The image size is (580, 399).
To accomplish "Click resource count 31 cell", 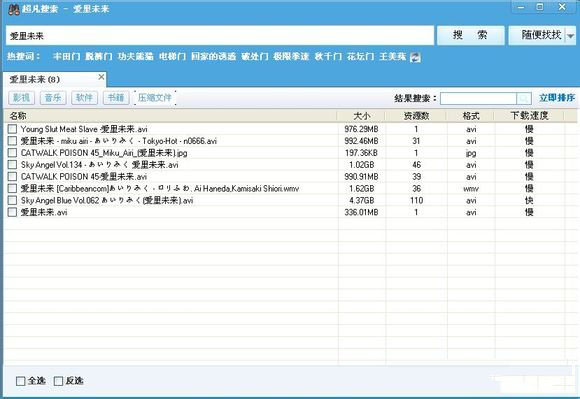I will click(x=417, y=141).
